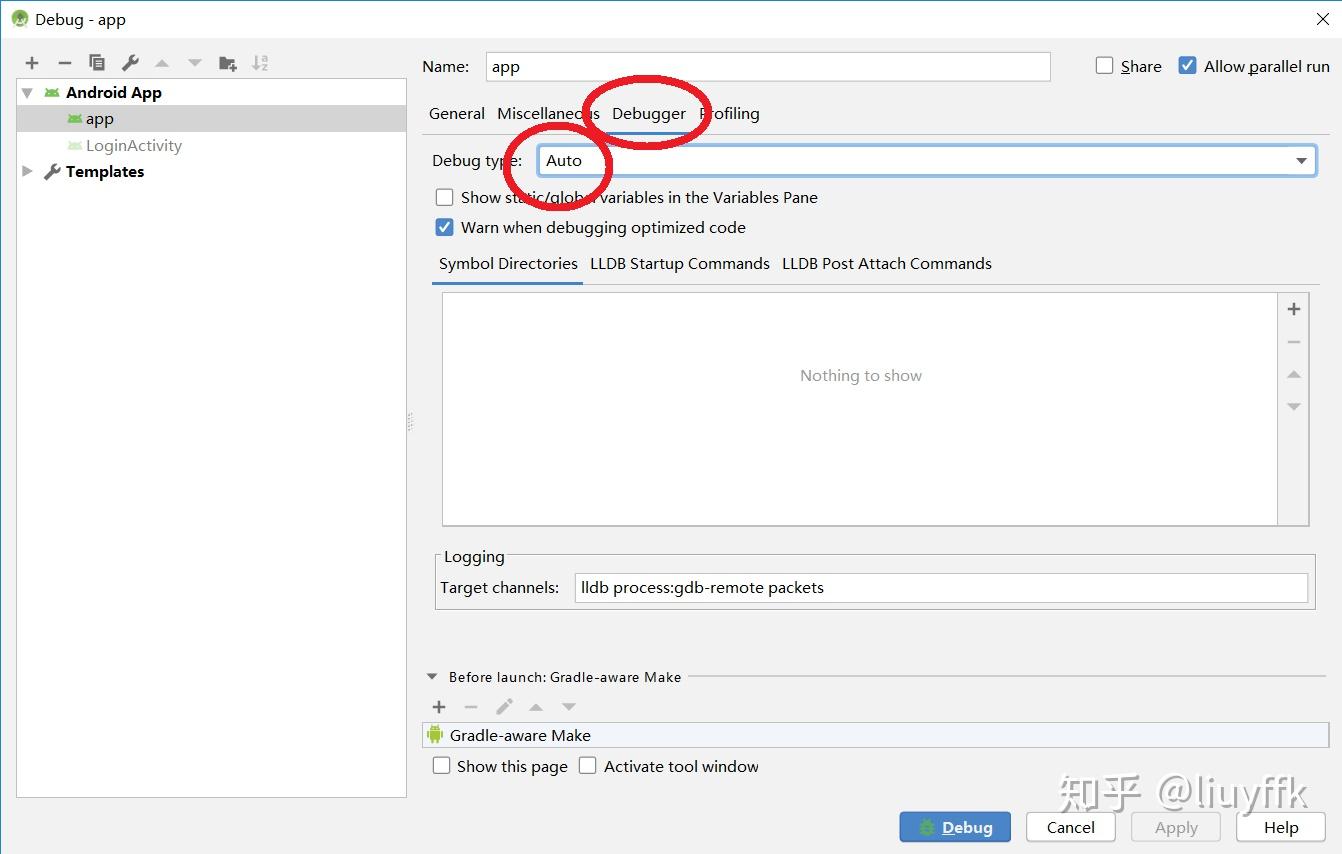Disable Allow parallel run
Image resolution: width=1342 pixels, height=854 pixels.
[x=1187, y=65]
